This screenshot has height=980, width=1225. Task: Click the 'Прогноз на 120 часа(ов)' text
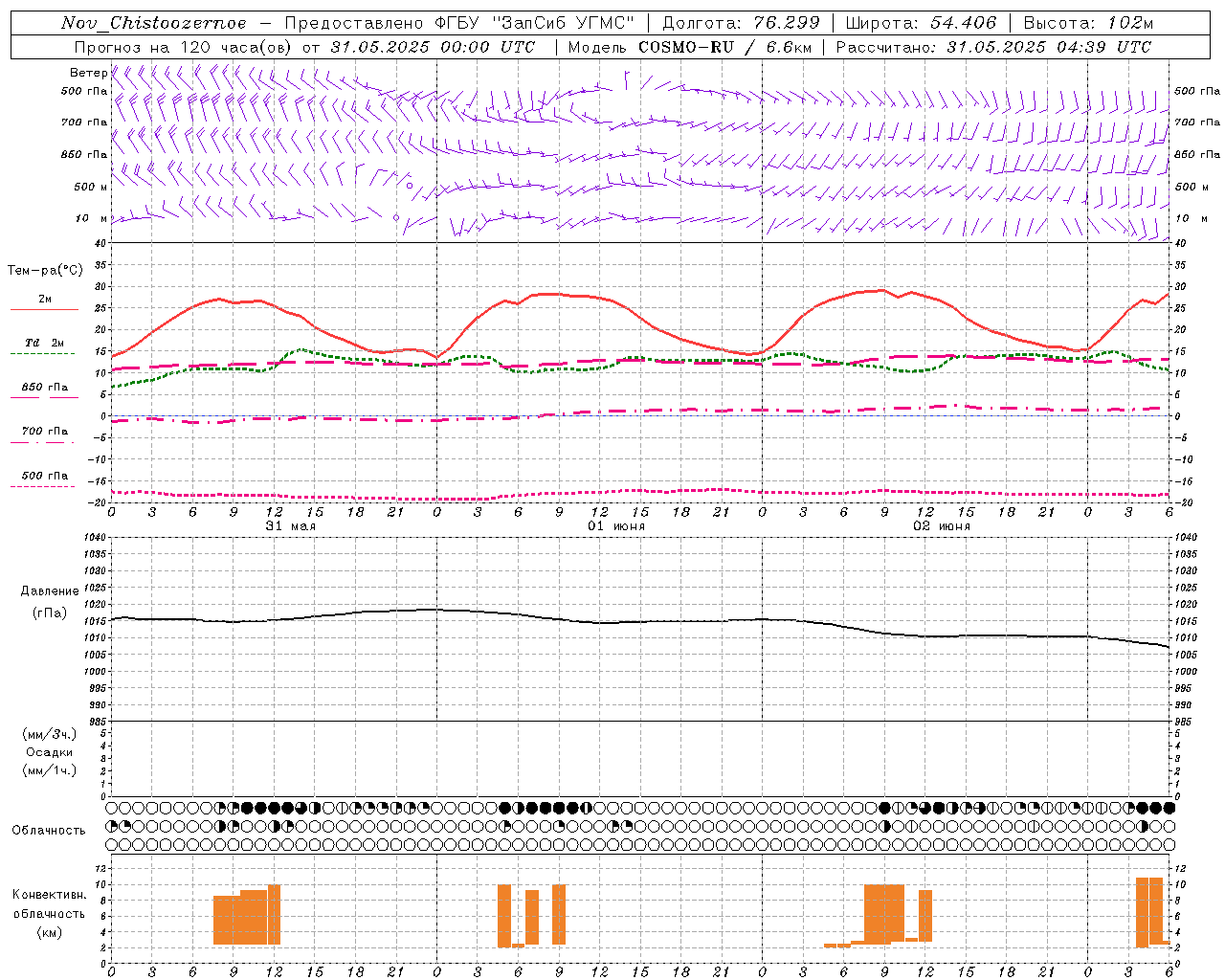[x=182, y=47]
